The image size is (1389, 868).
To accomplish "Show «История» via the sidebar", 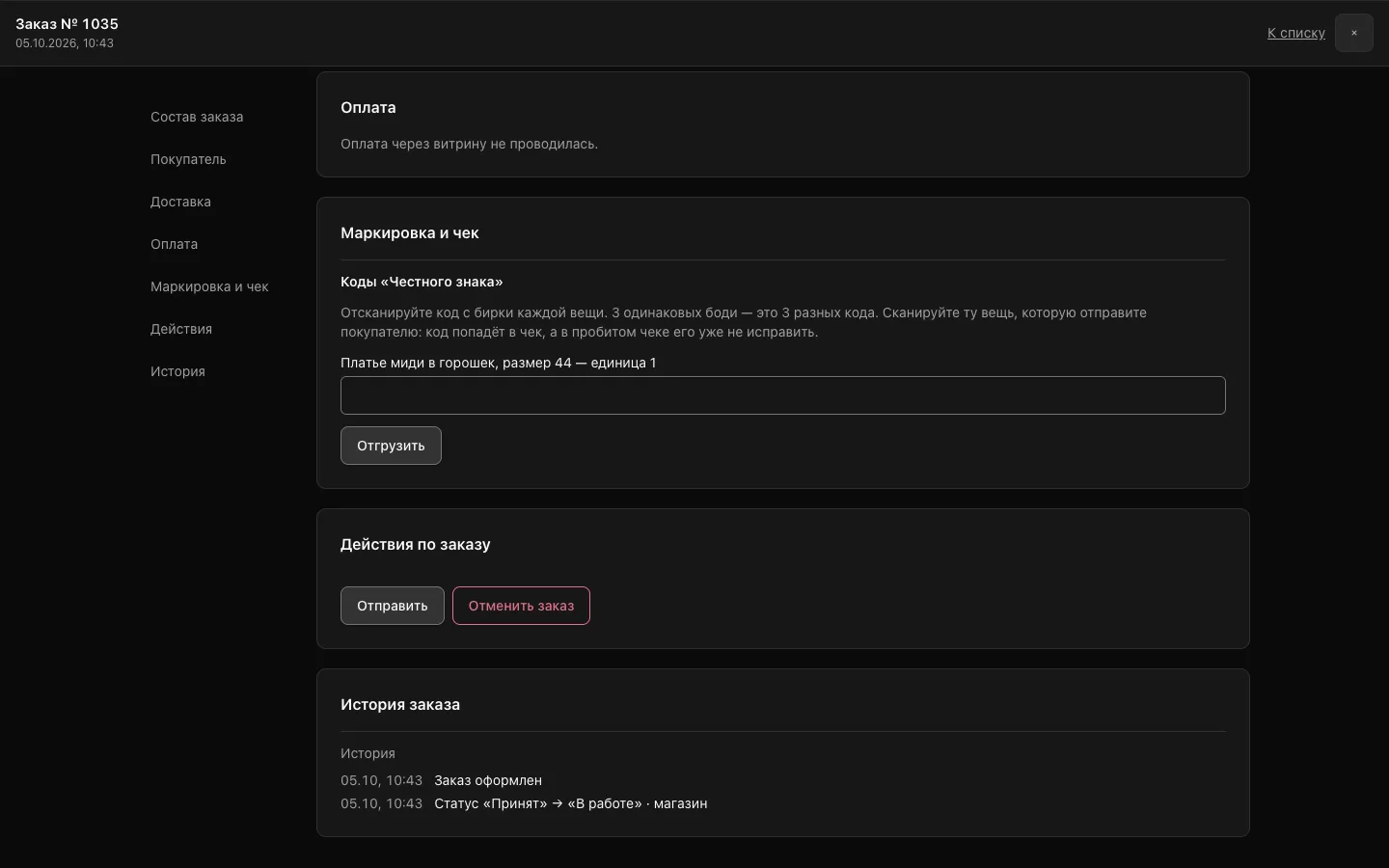I will (177, 371).
